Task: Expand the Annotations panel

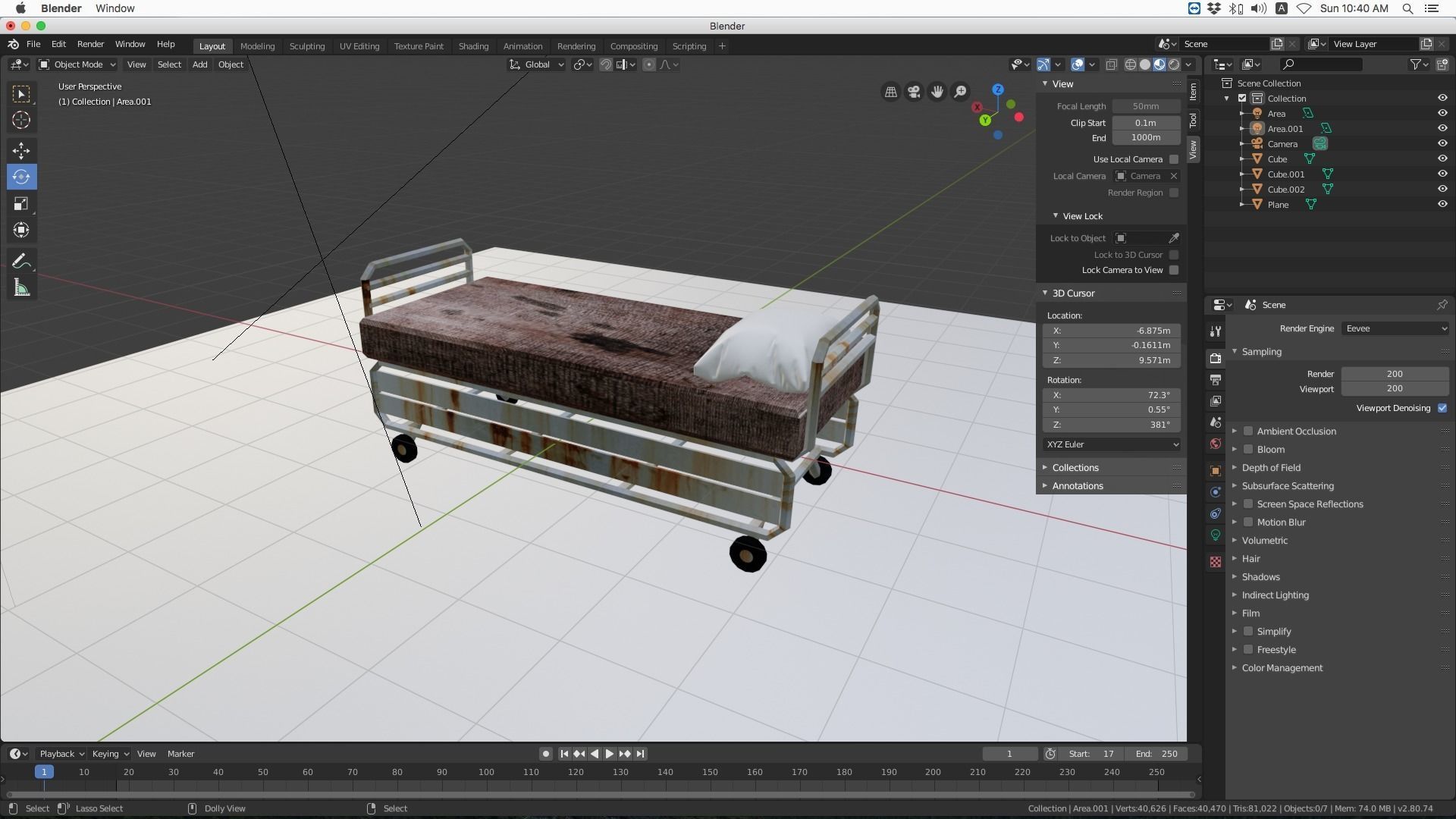Action: coord(1078,486)
